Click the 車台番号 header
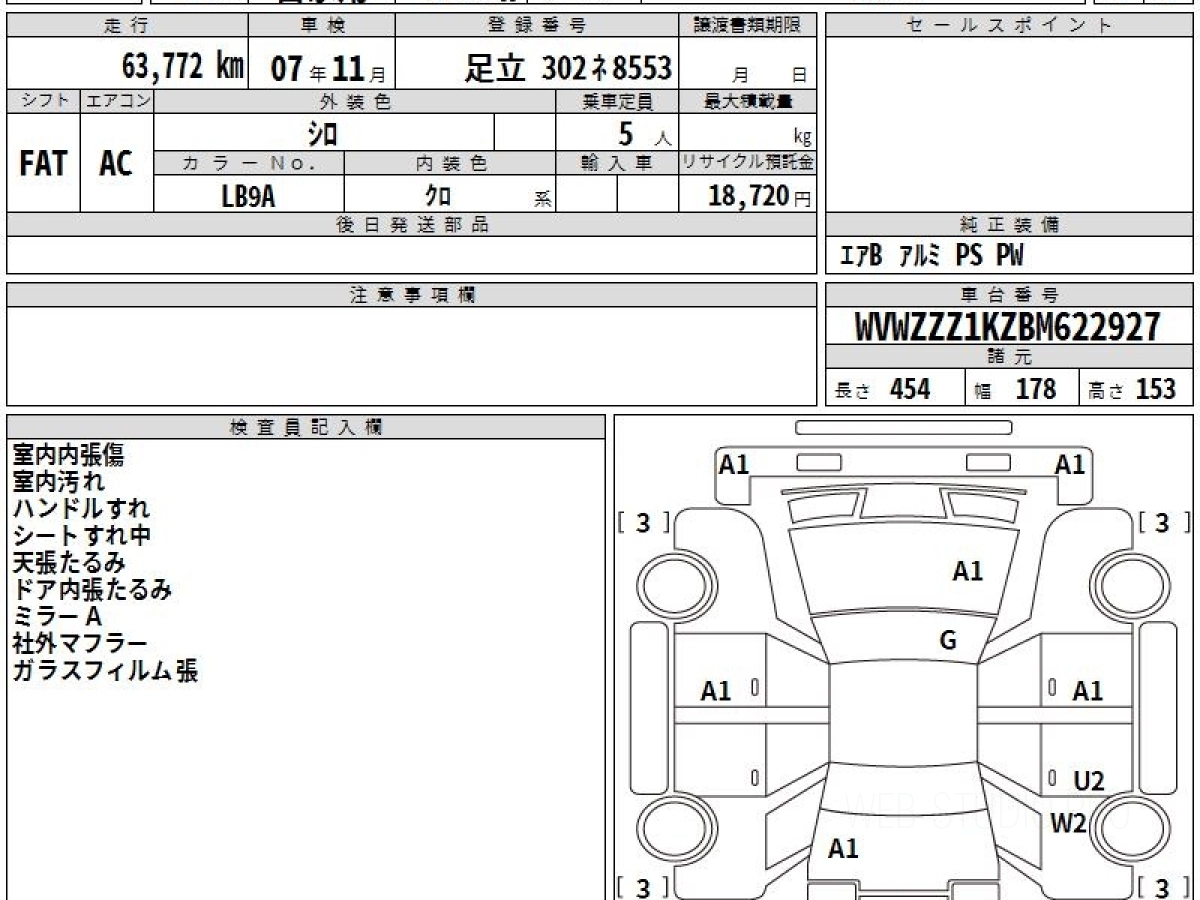The image size is (1200, 900). [1010, 295]
